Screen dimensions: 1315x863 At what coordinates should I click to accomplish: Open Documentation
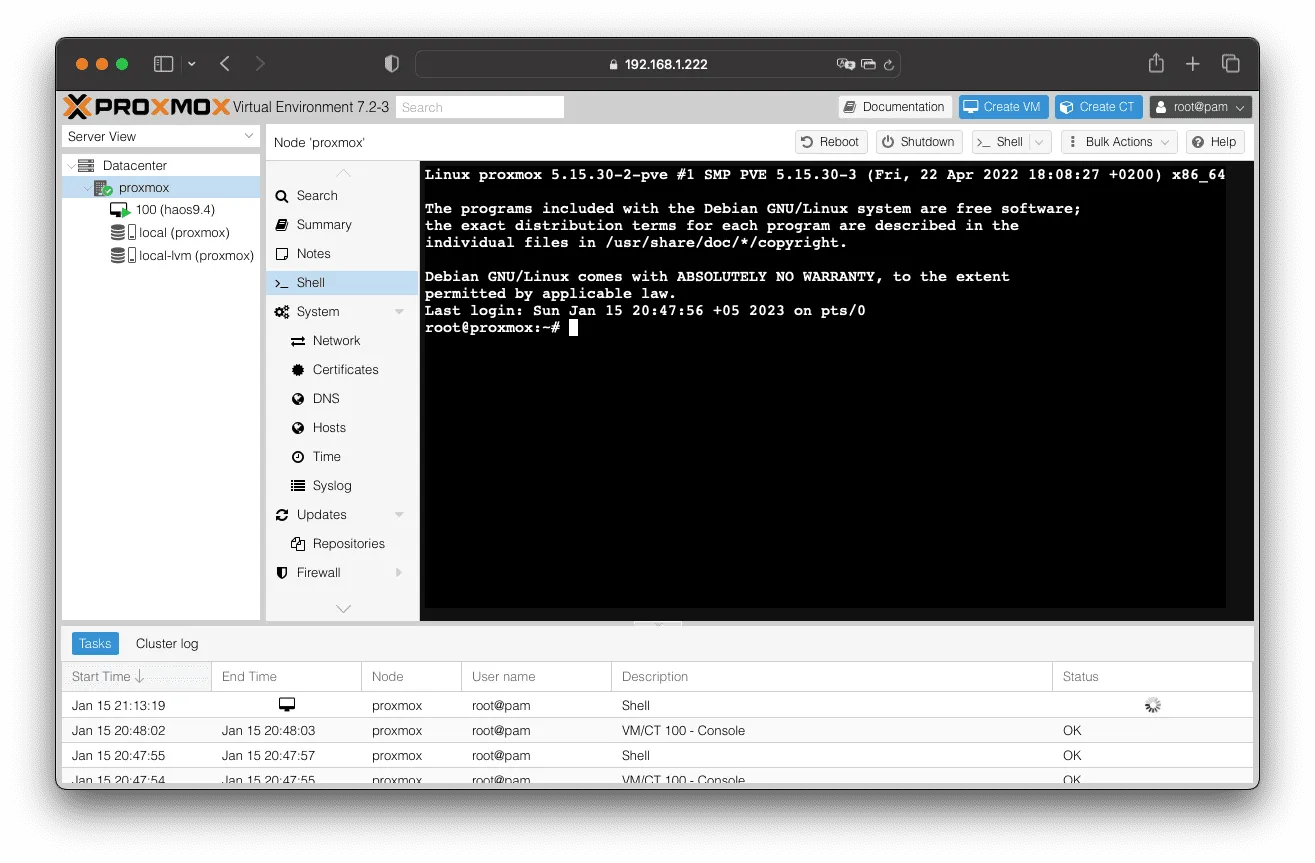coord(894,107)
